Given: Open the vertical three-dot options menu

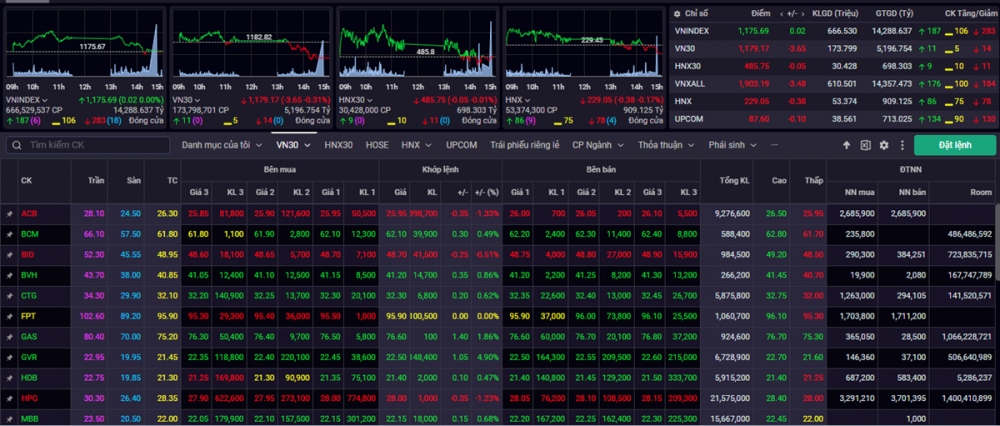Looking at the screenshot, I should [902, 145].
